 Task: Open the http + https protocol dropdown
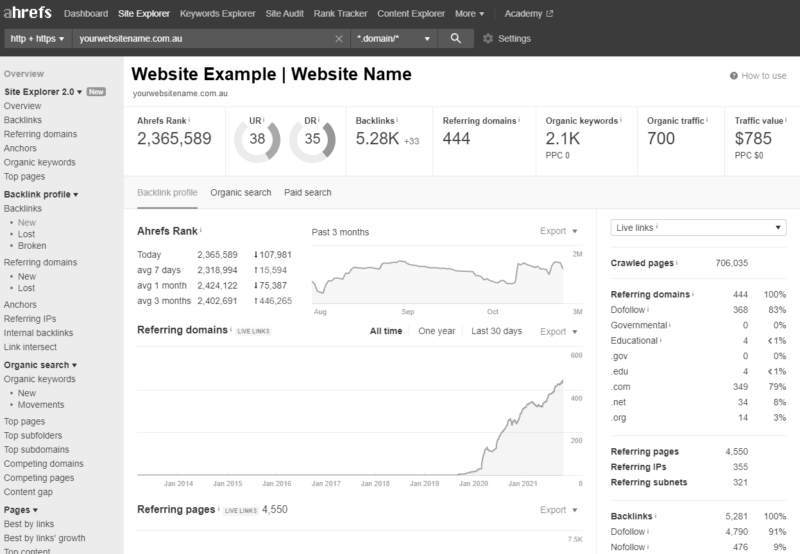tap(37, 39)
